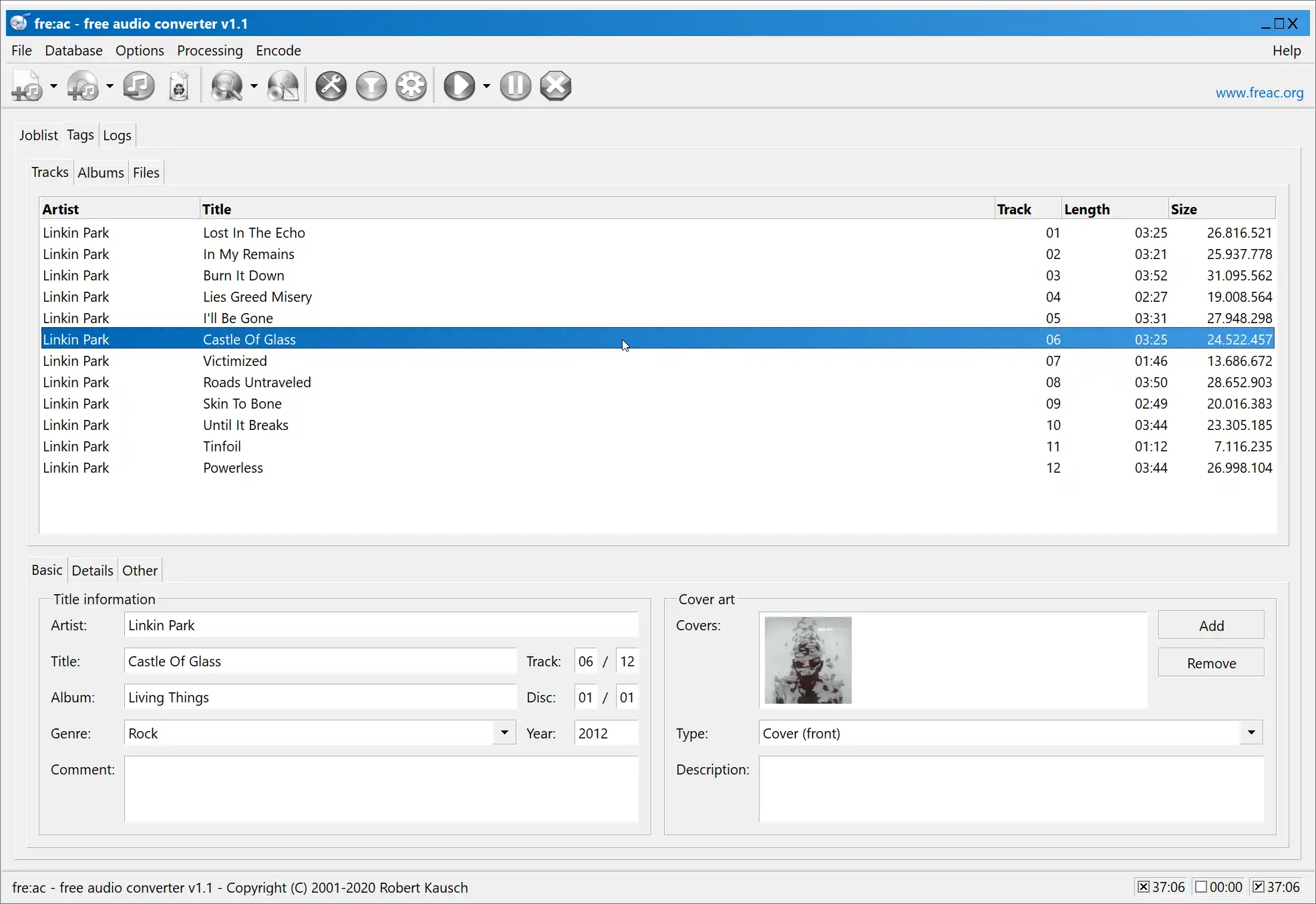Switch to the Albums tab
Screen dimensions: 1316x904
click(x=100, y=171)
